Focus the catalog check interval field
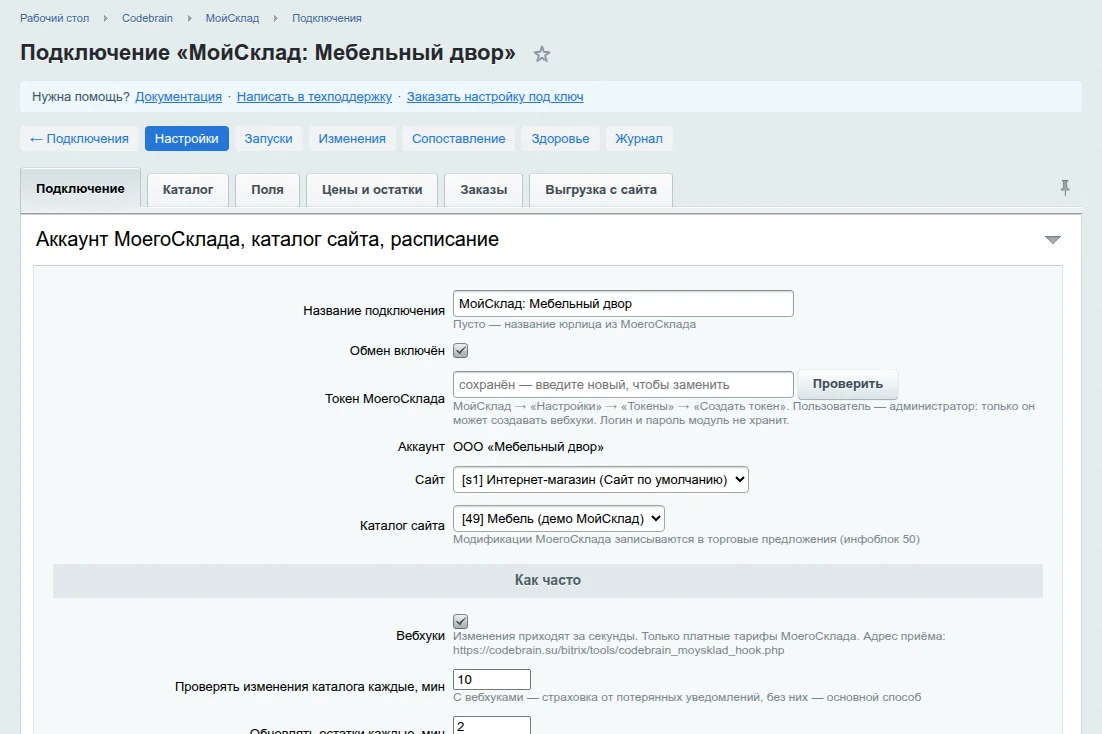The height and width of the screenshot is (734, 1102). point(492,679)
